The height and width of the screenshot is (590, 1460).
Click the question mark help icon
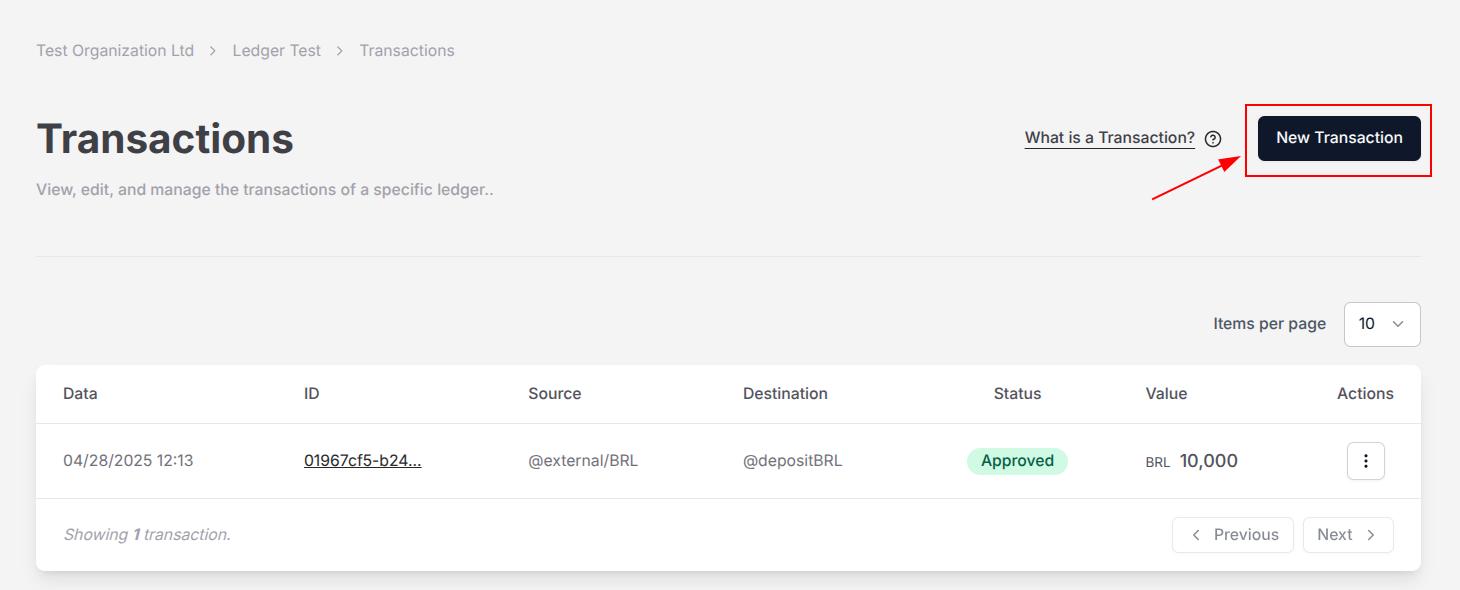point(1213,139)
